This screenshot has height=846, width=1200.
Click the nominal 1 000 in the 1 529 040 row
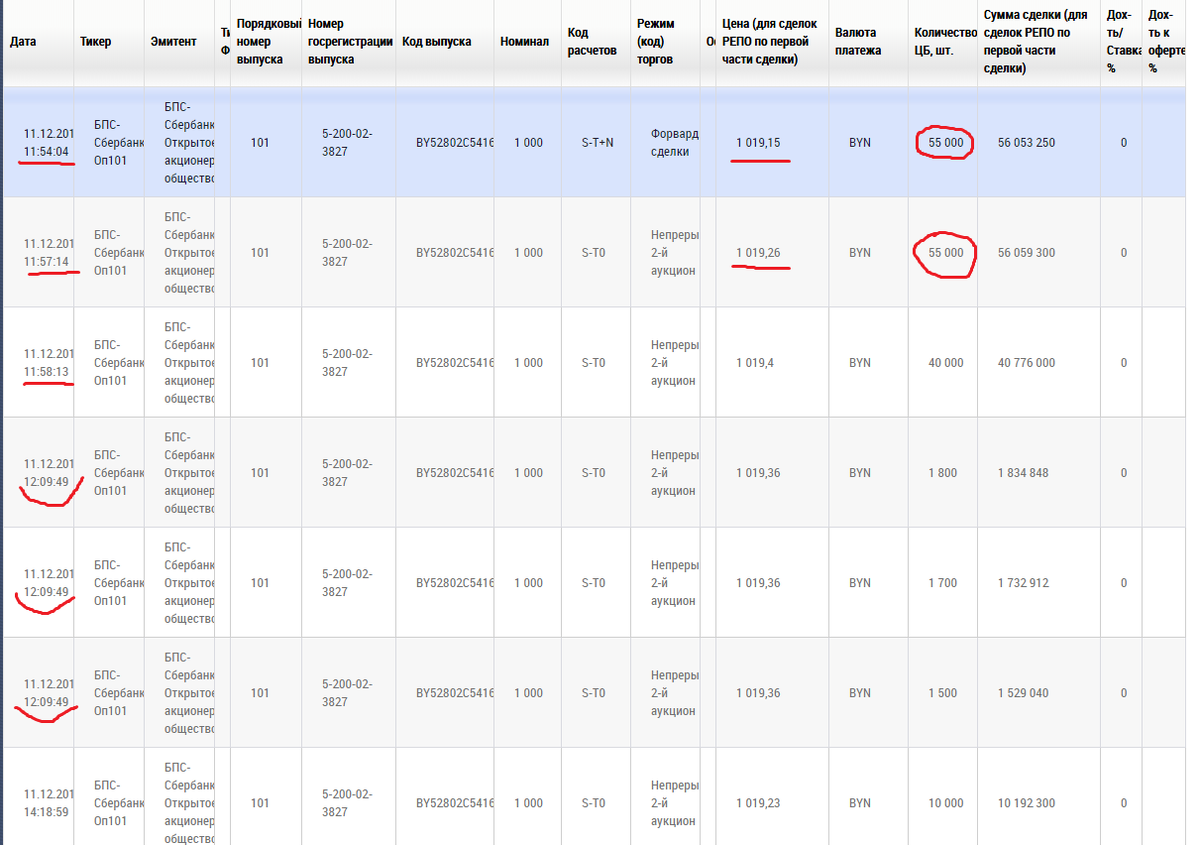point(529,693)
